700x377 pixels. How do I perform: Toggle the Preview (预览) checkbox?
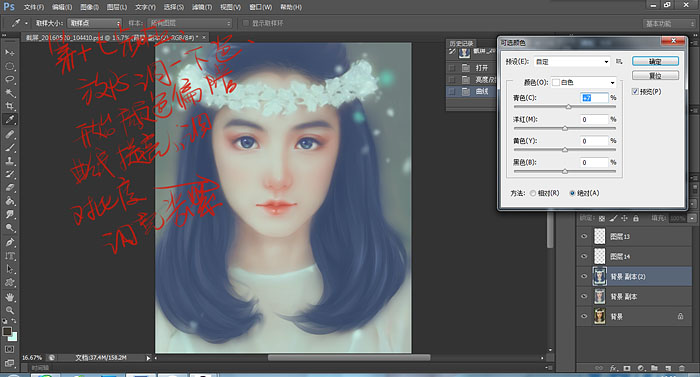click(635, 92)
